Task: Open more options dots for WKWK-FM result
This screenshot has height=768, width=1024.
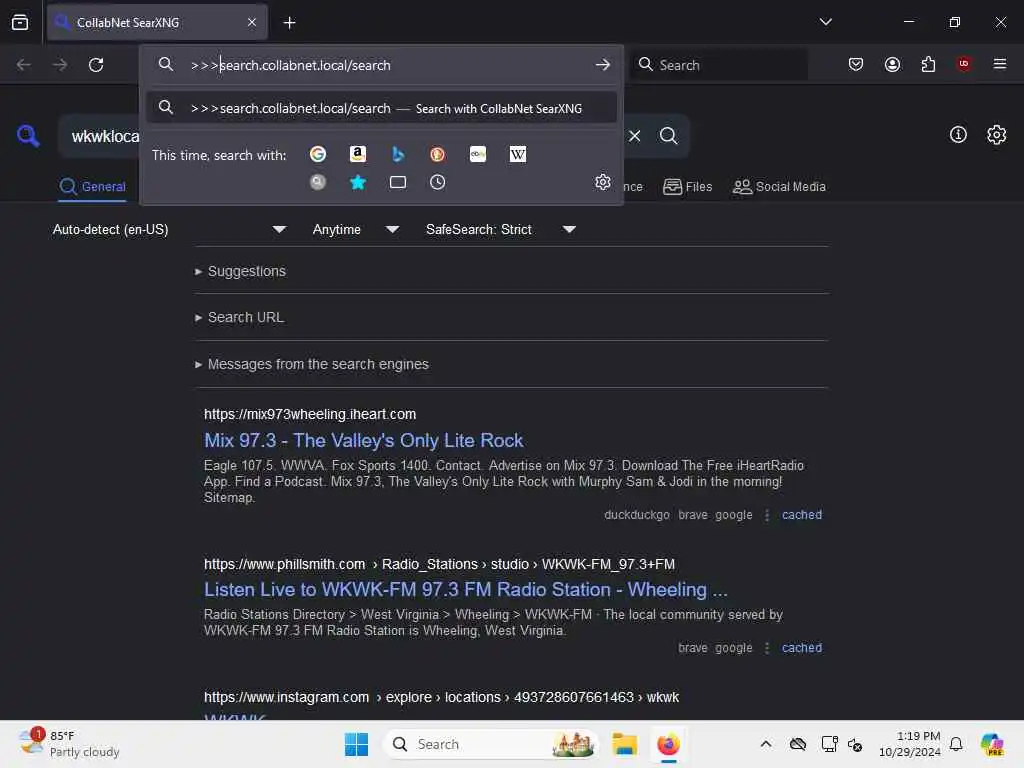Action: 767,648
